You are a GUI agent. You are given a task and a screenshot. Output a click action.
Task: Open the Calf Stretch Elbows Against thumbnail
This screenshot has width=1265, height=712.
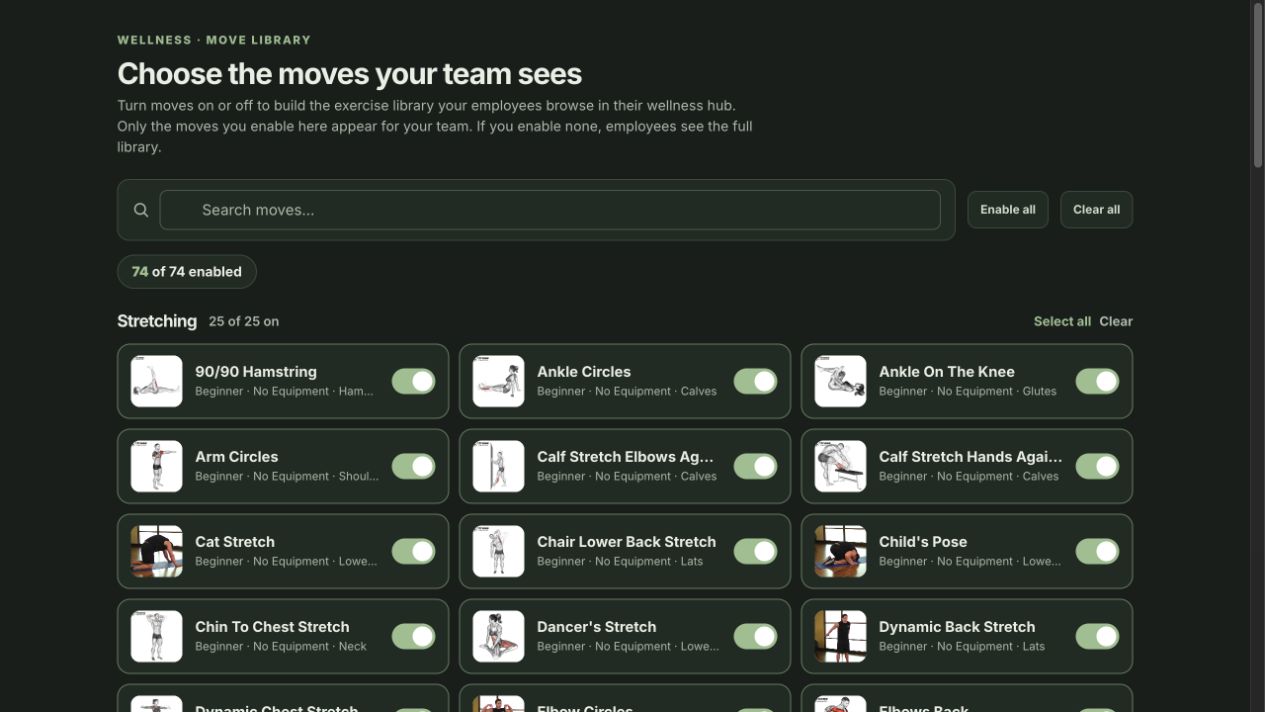[499, 466]
